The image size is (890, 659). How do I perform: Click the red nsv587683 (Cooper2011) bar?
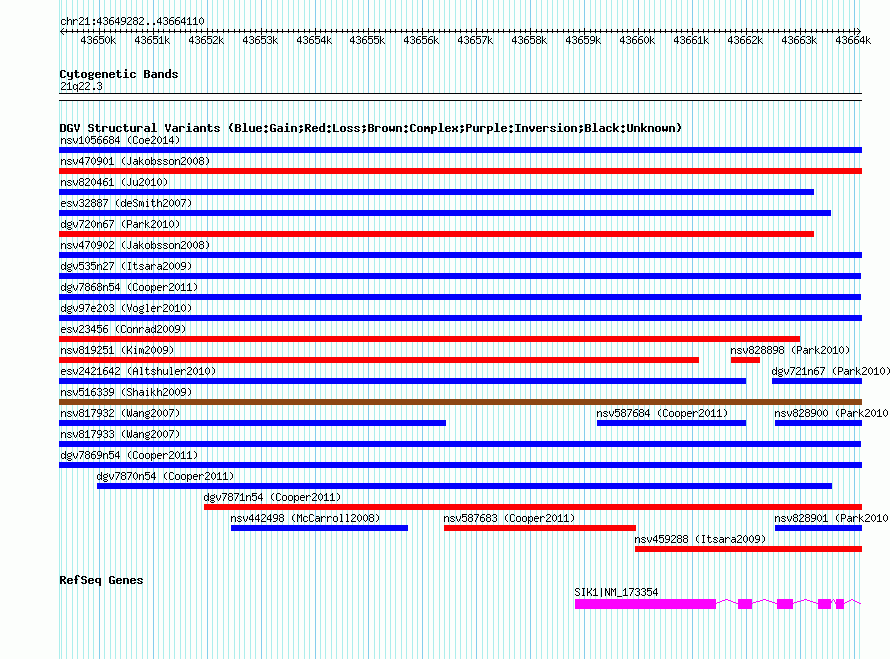point(540,528)
